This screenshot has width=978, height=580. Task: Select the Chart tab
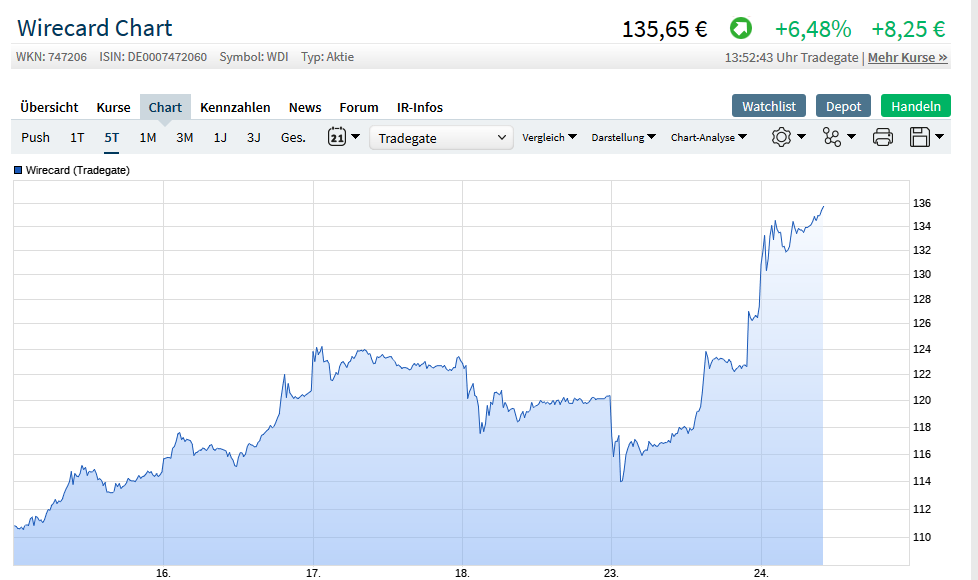click(x=165, y=107)
